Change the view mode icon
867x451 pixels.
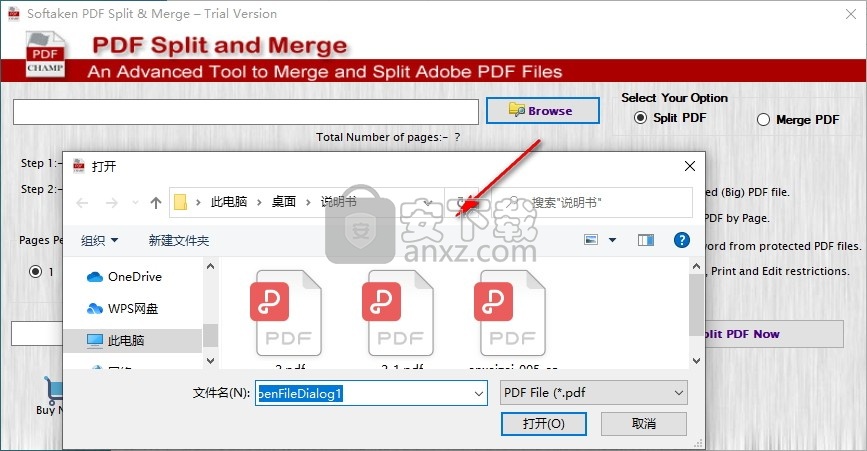coord(591,240)
